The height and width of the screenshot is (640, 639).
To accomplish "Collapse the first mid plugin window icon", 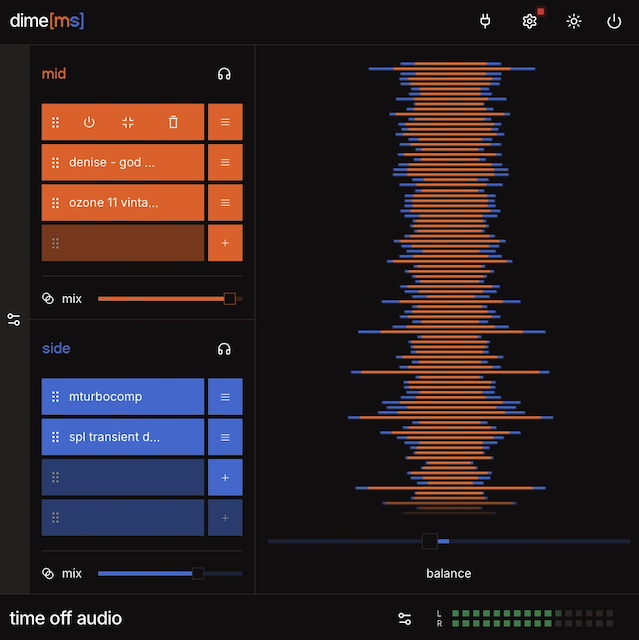I will 128,122.
